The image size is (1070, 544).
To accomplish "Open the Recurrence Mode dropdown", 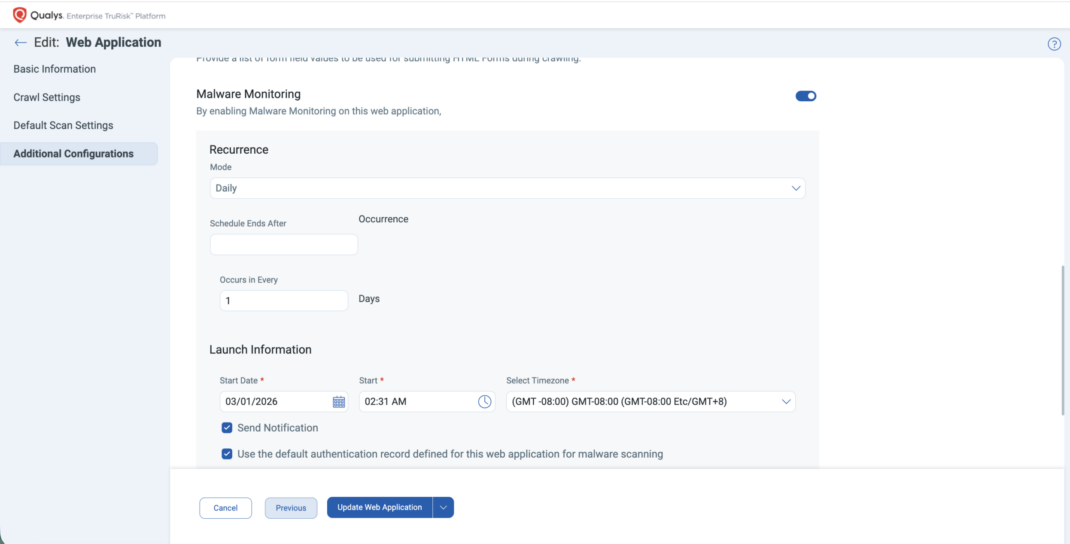I will 507,188.
